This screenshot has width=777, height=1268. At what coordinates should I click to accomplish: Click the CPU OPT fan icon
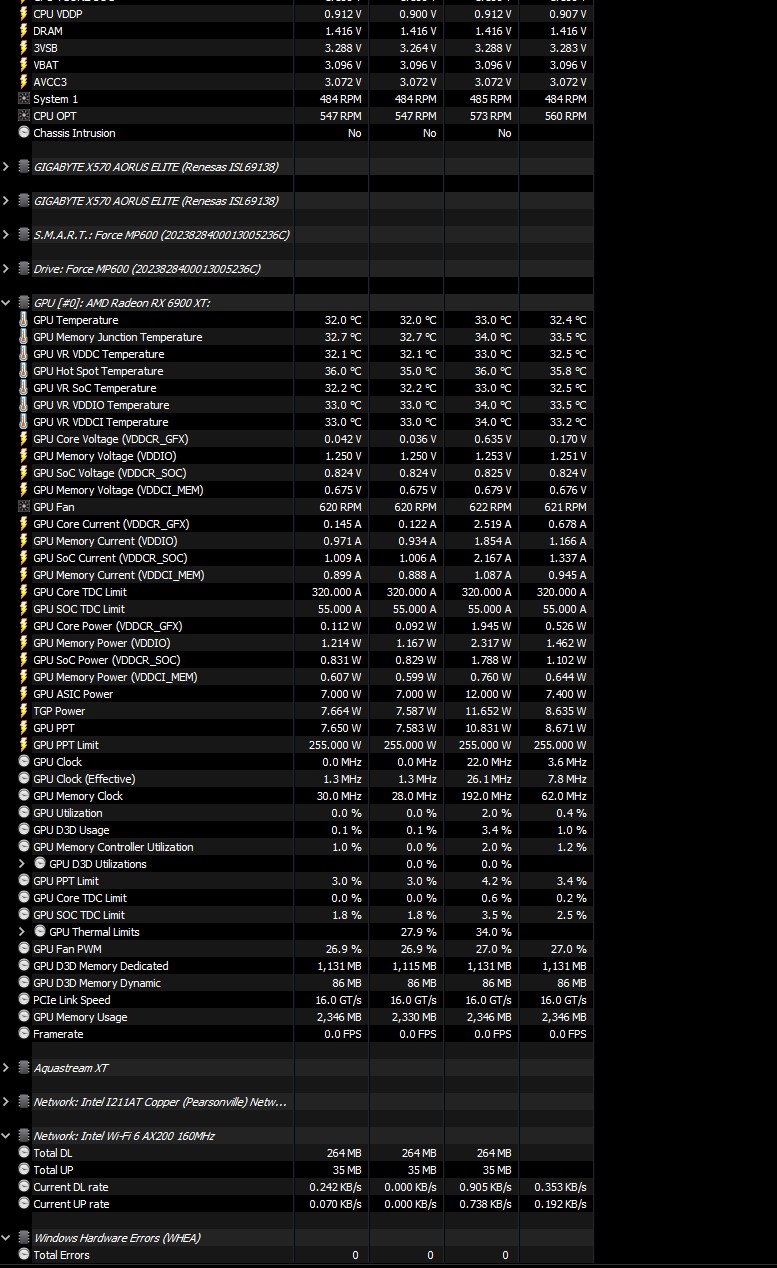[x=24, y=116]
